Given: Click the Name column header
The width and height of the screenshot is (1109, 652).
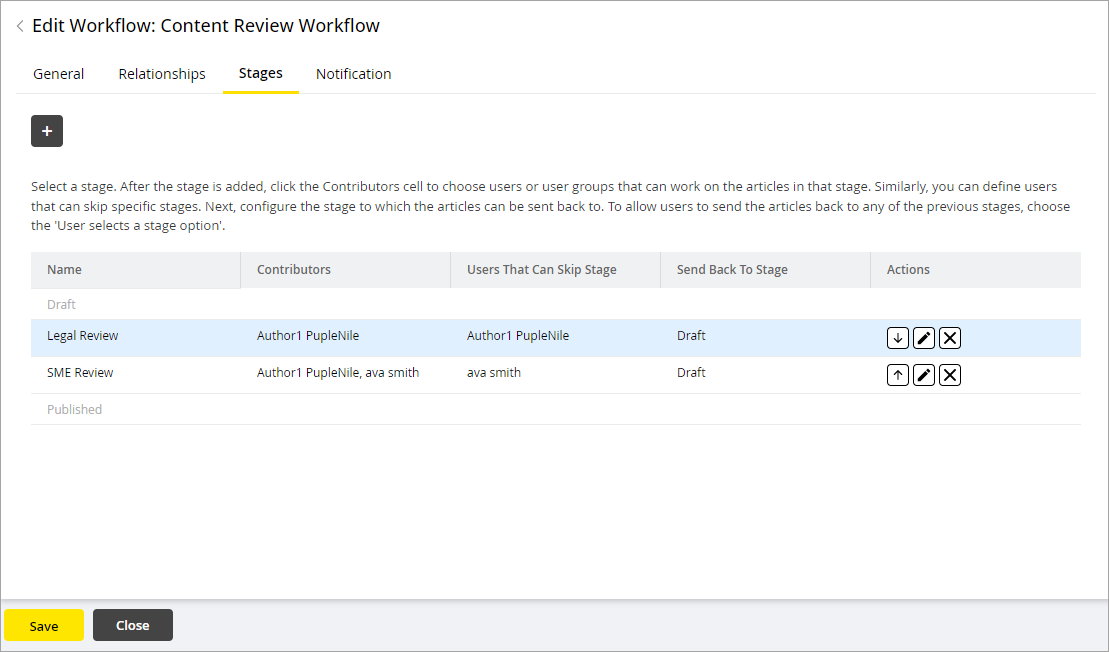Looking at the screenshot, I should (65, 270).
